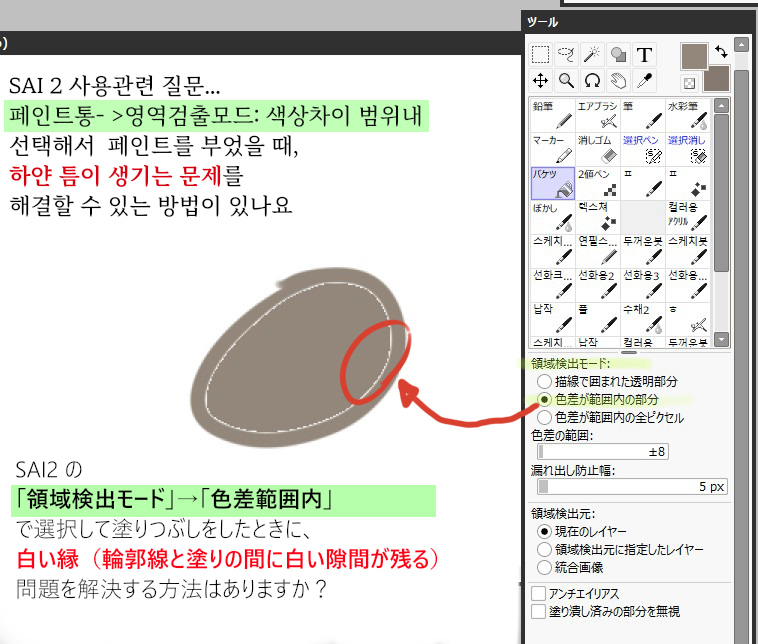This screenshot has width=758, height=644.
Task: Enable the アンチエイリアス checkbox
Action: point(539,593)
